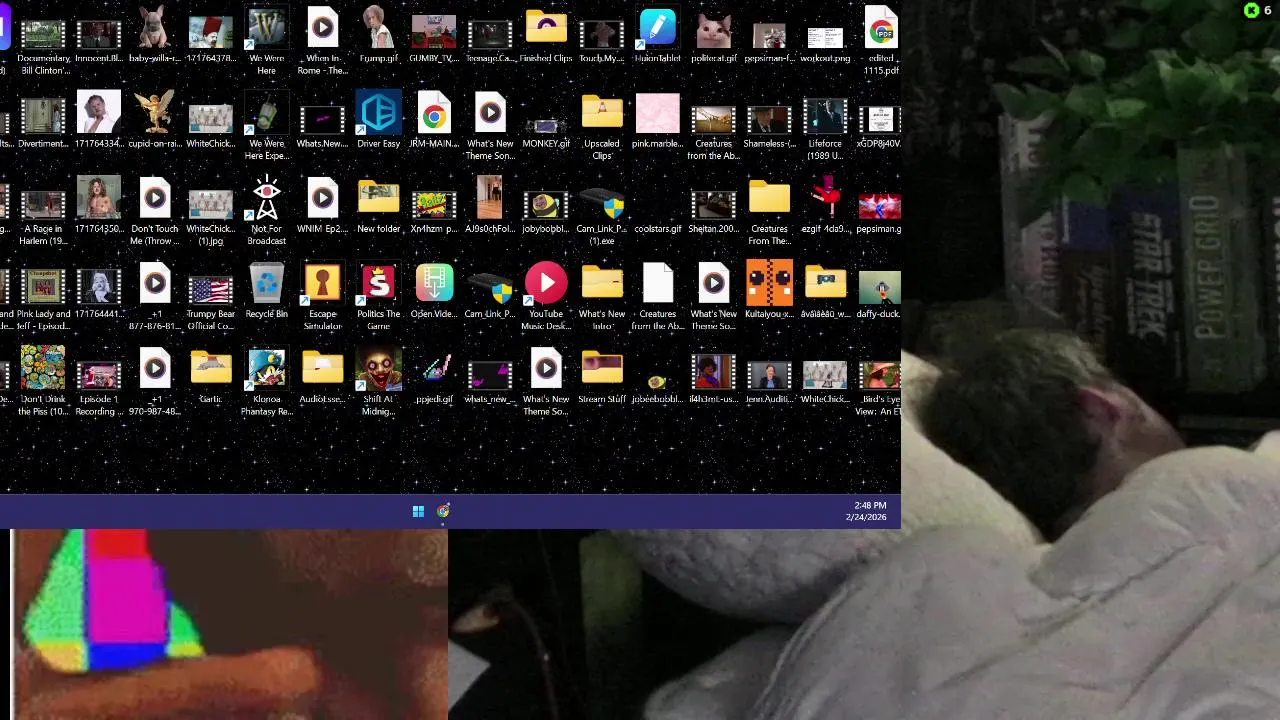Select the GUMBY_TV file
This screenshot has height=720, width=1280.
(x=434, y=38)
